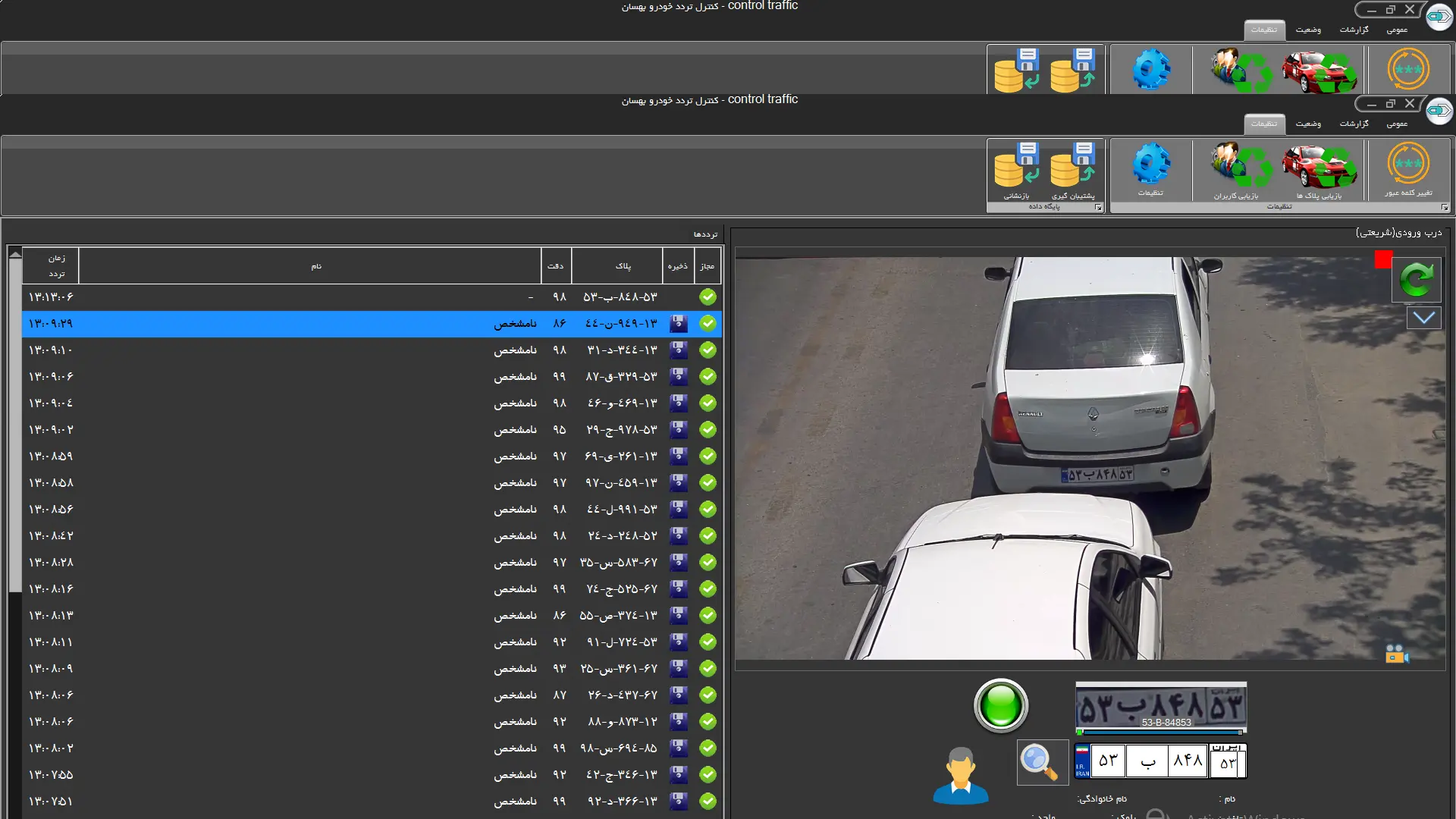Click the traffic list vertical scrollbar
The width and height of the screenshot is (1456, 819).
14,425
